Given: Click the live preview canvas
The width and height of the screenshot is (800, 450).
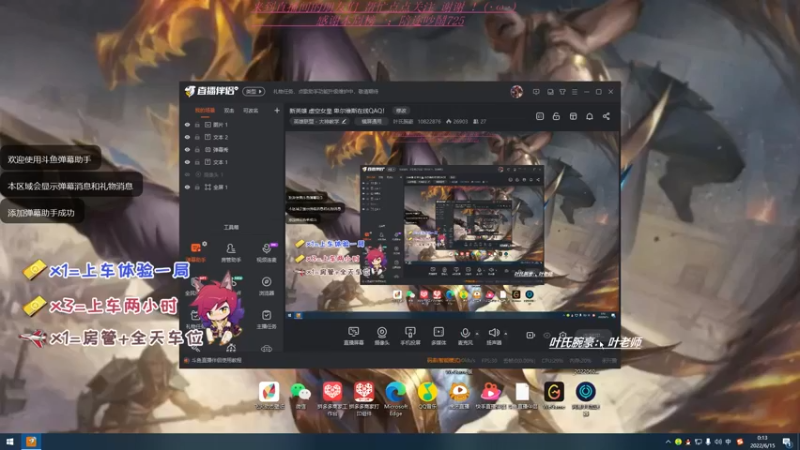Looking at the screenshot, I should click(x=452, y=225).
